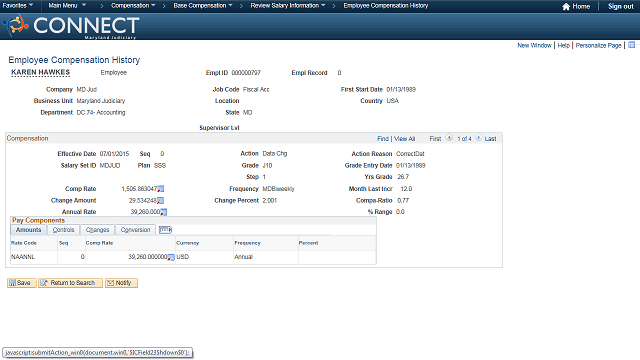Screen dimensions: 640x360
Task: Expand Review Salary Information breadcrumb menu
Action: (x=288, y=6)
